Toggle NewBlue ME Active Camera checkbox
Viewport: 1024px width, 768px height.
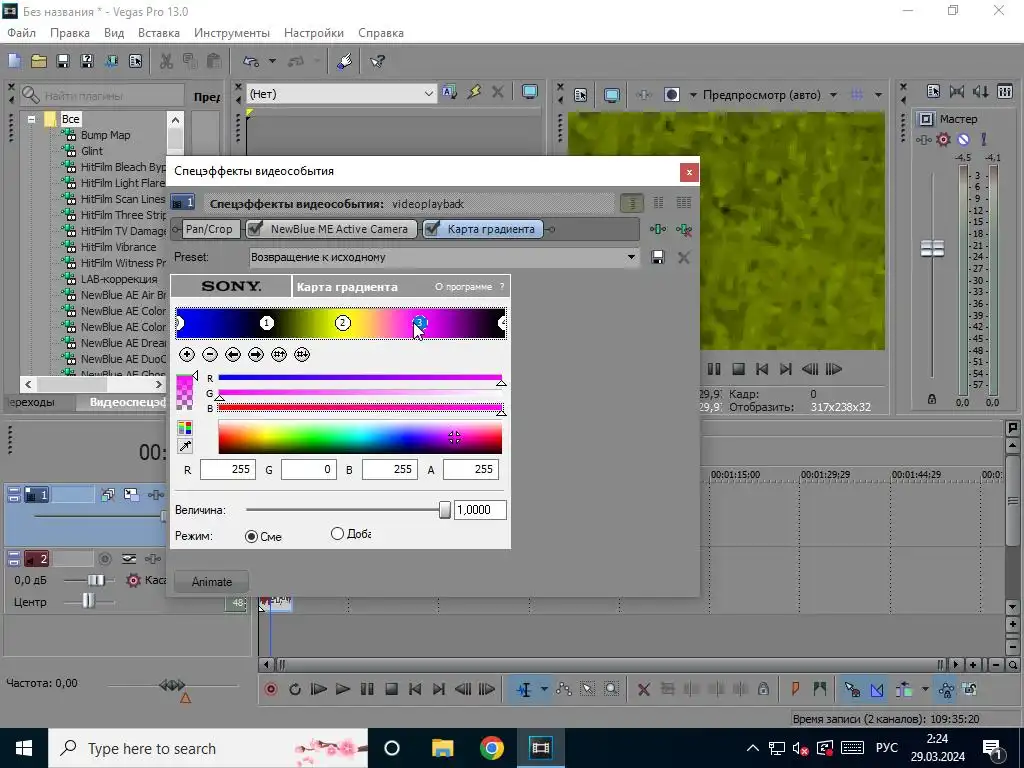coord(255,228)
